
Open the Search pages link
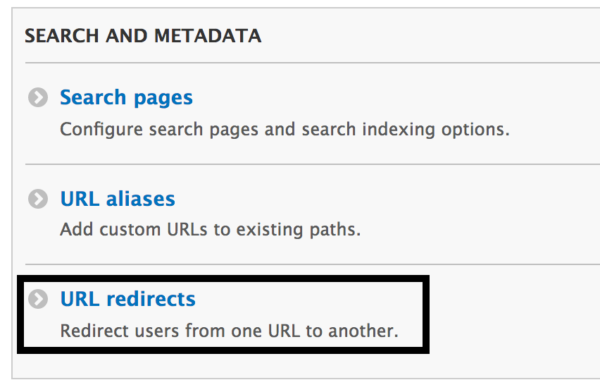click(x=126, y=98)
